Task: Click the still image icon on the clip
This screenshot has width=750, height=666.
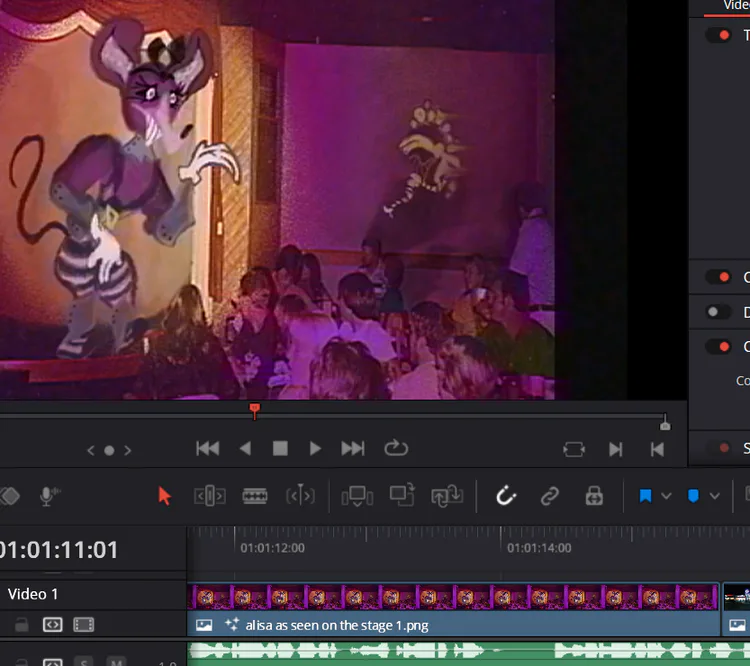Action: tap(204, 625)
